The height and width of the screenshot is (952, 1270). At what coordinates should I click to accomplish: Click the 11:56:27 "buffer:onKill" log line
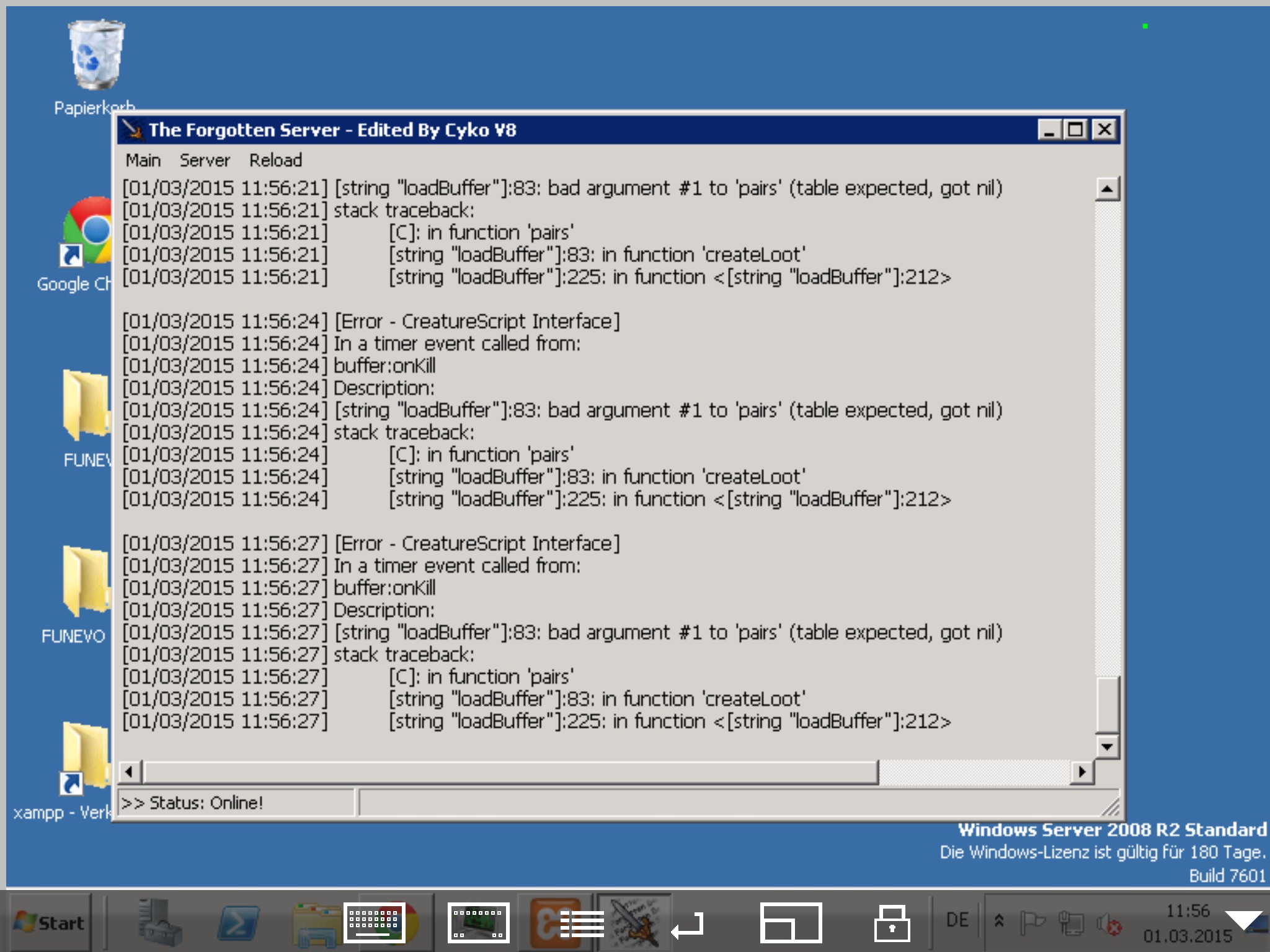pos(279,588)
